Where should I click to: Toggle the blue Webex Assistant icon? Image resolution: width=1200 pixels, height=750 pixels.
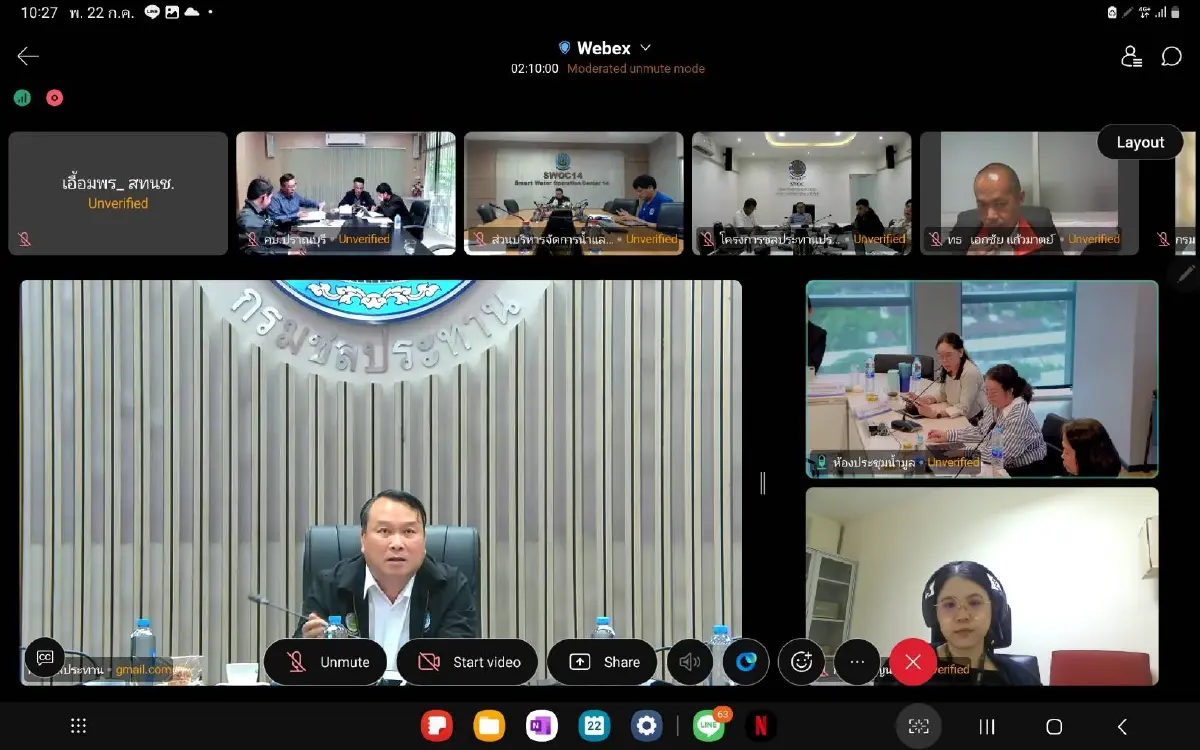click(746, 662)
